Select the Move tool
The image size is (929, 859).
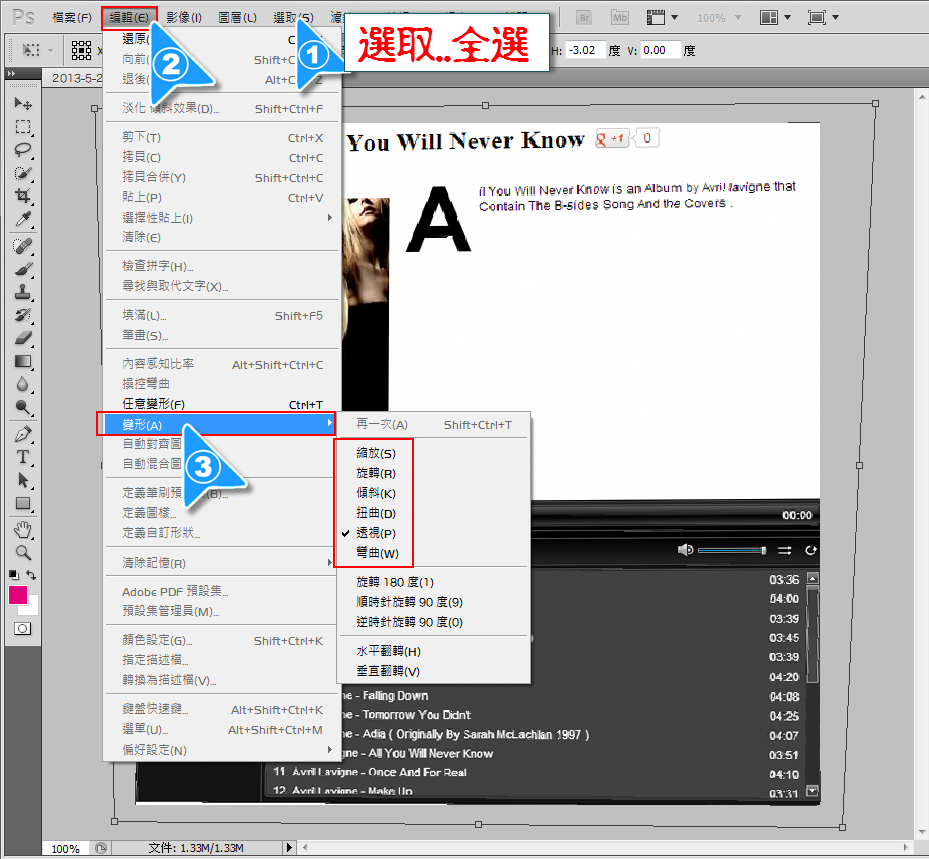23,104
